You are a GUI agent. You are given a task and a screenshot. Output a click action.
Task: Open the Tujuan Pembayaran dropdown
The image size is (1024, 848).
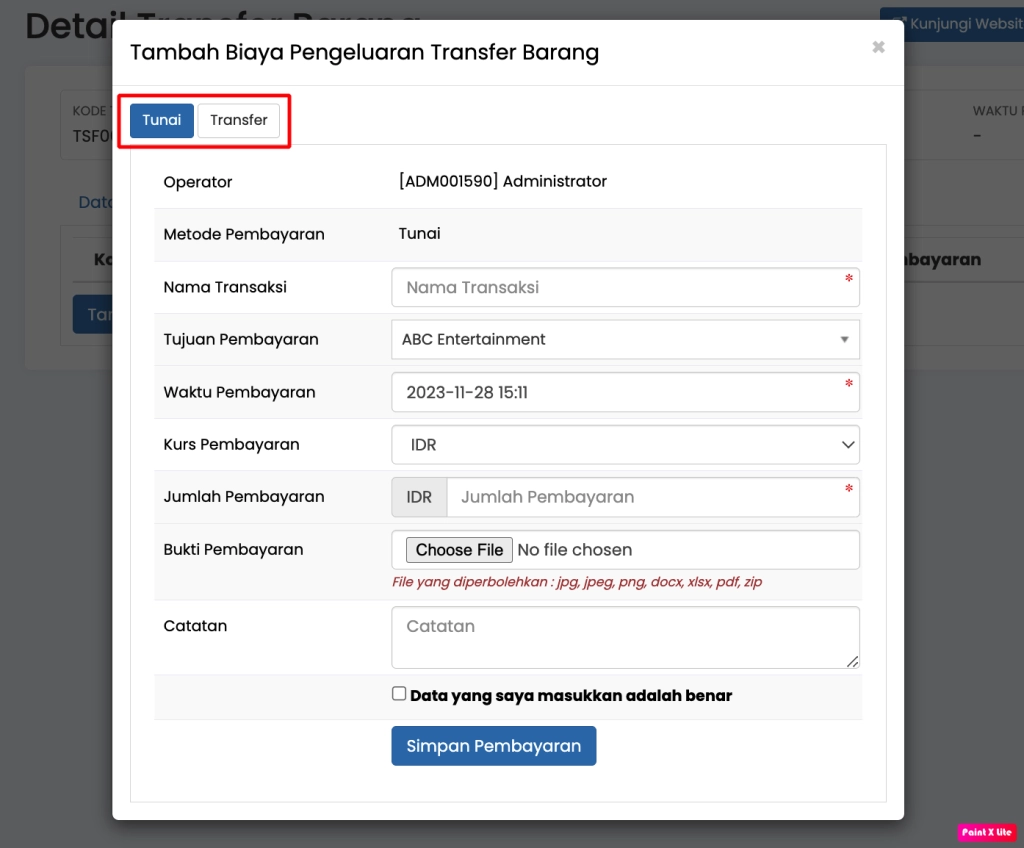[625, 339]
